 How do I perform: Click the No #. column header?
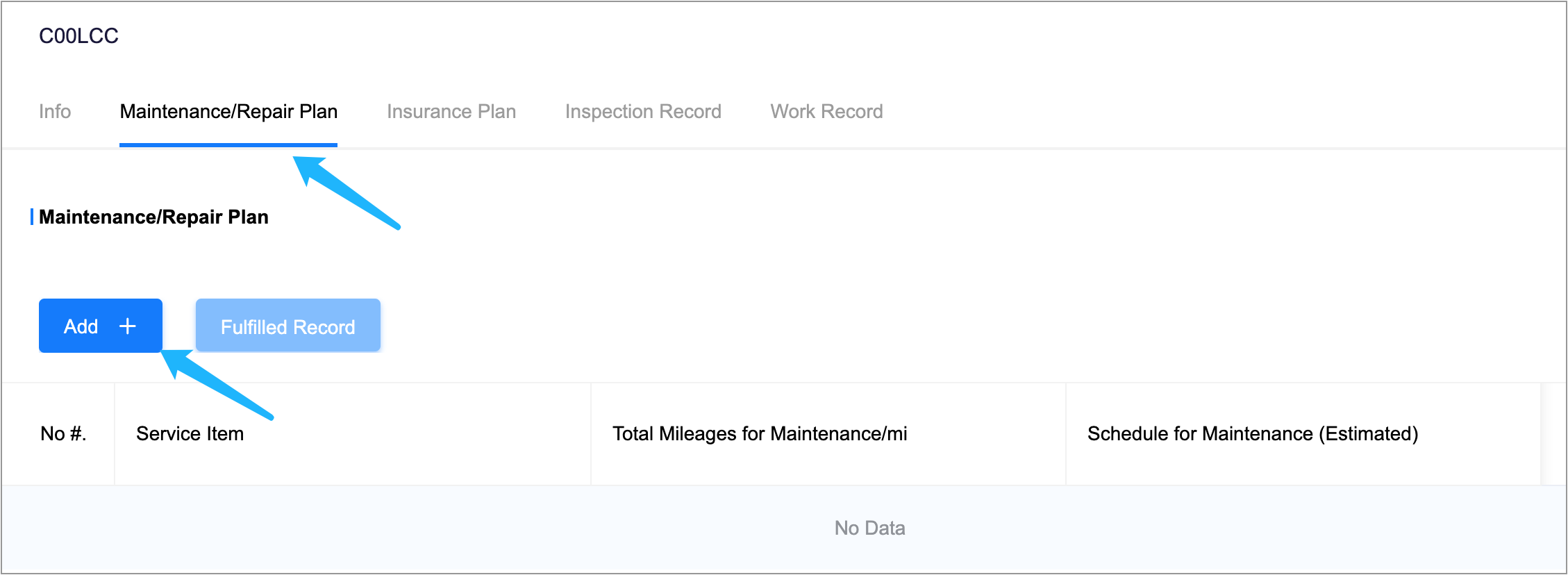click(x=63, y=433)
